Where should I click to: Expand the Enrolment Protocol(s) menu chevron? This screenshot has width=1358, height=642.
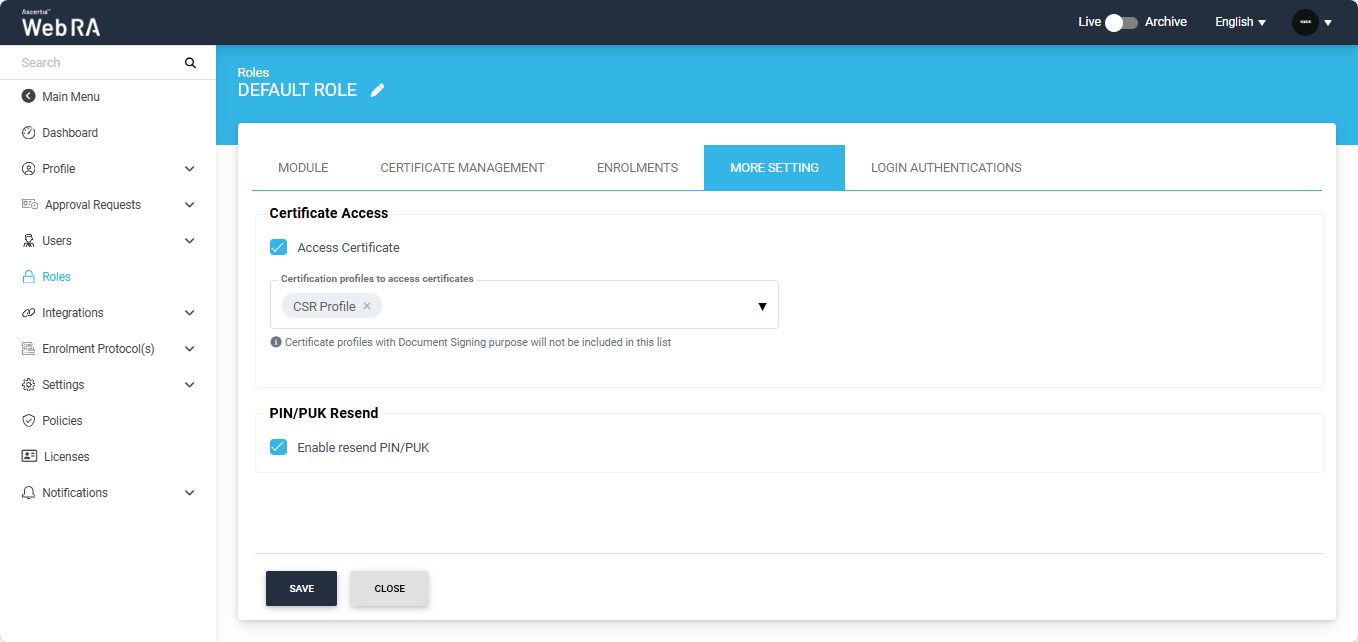click(x=189, y=349)
